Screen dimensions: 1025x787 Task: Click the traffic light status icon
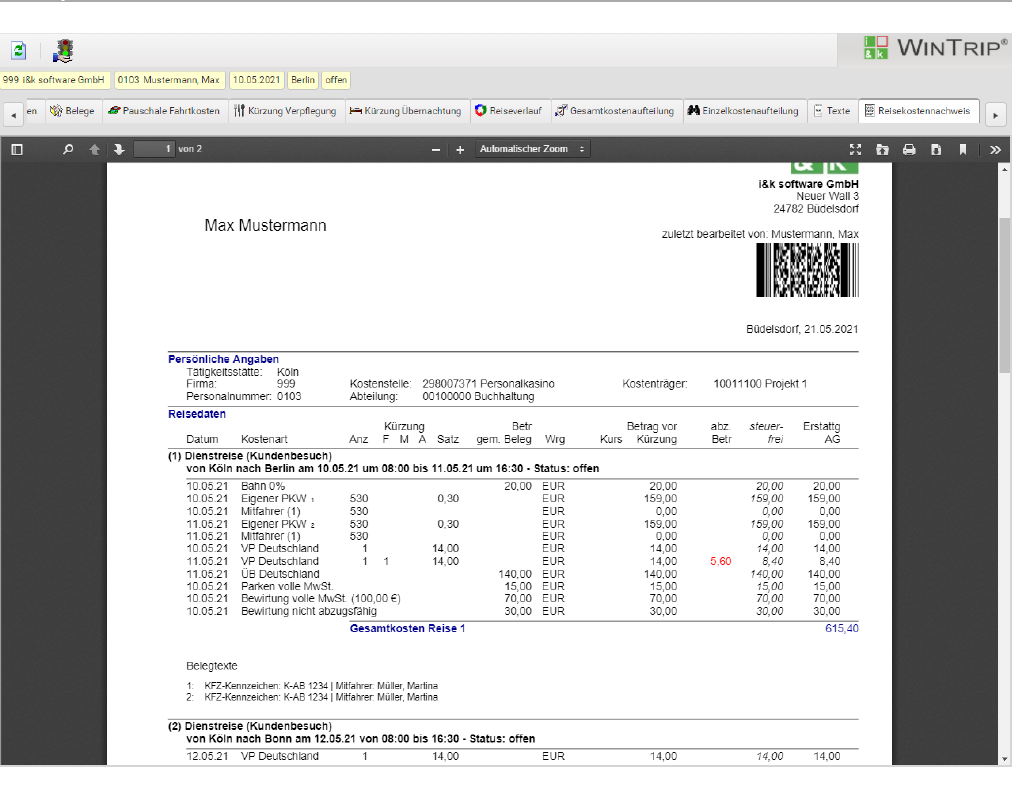point(63,50)
